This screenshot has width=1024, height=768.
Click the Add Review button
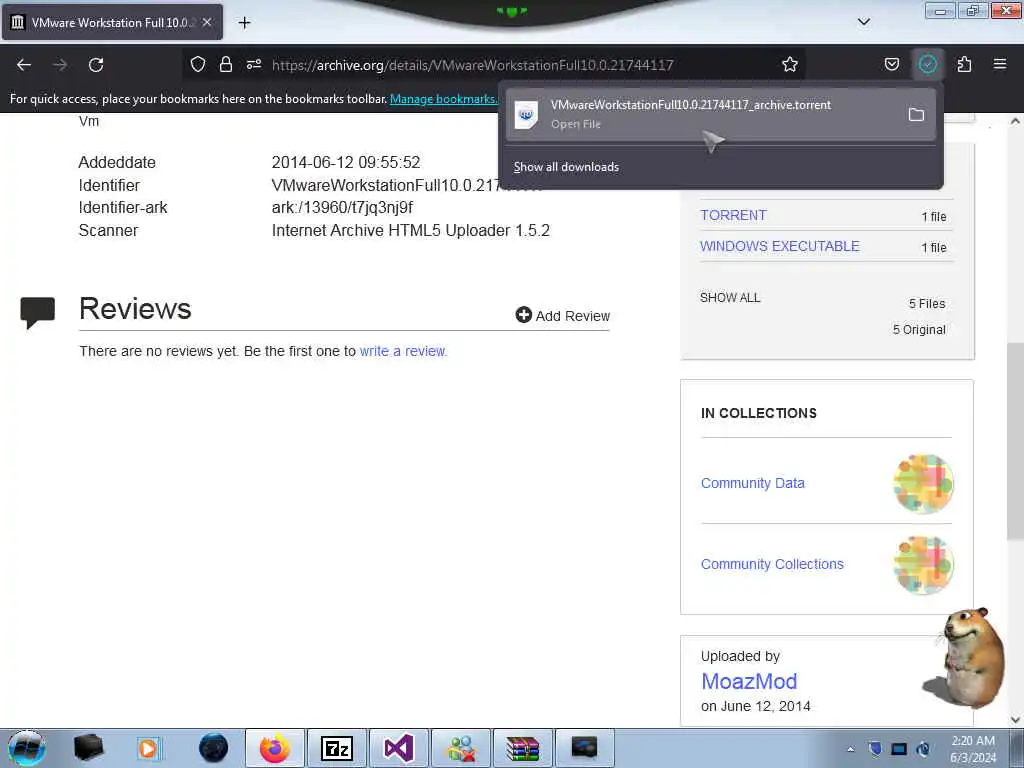pos(562,315)
